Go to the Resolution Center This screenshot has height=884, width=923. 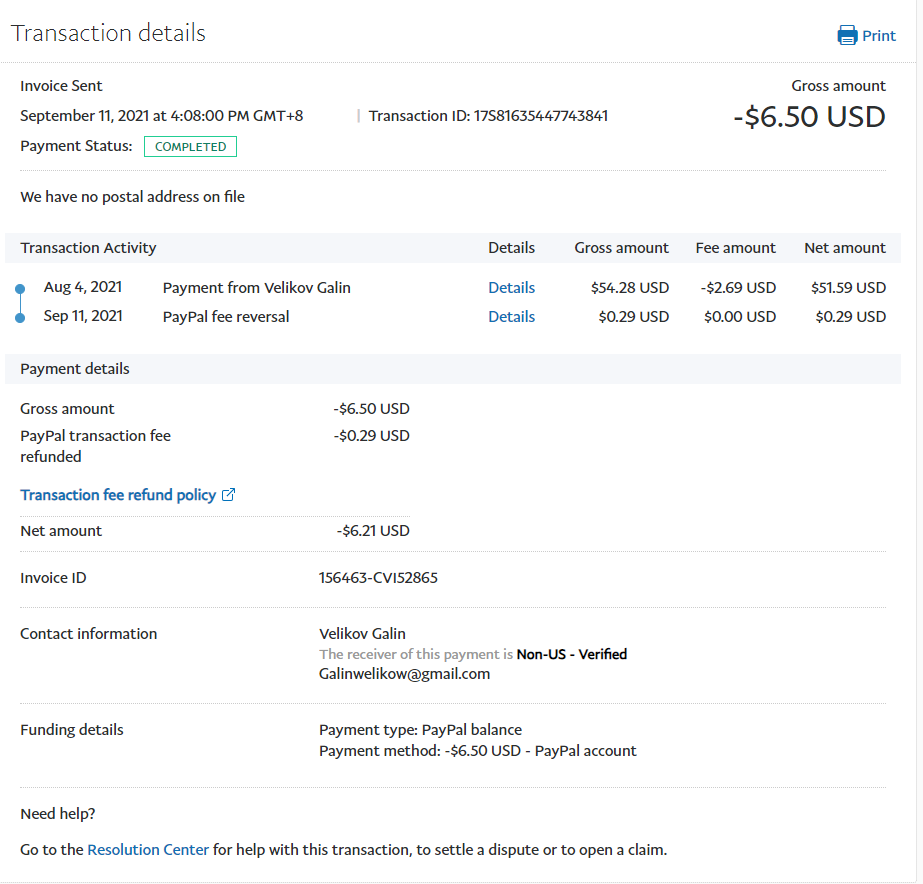tap(148, 850)
